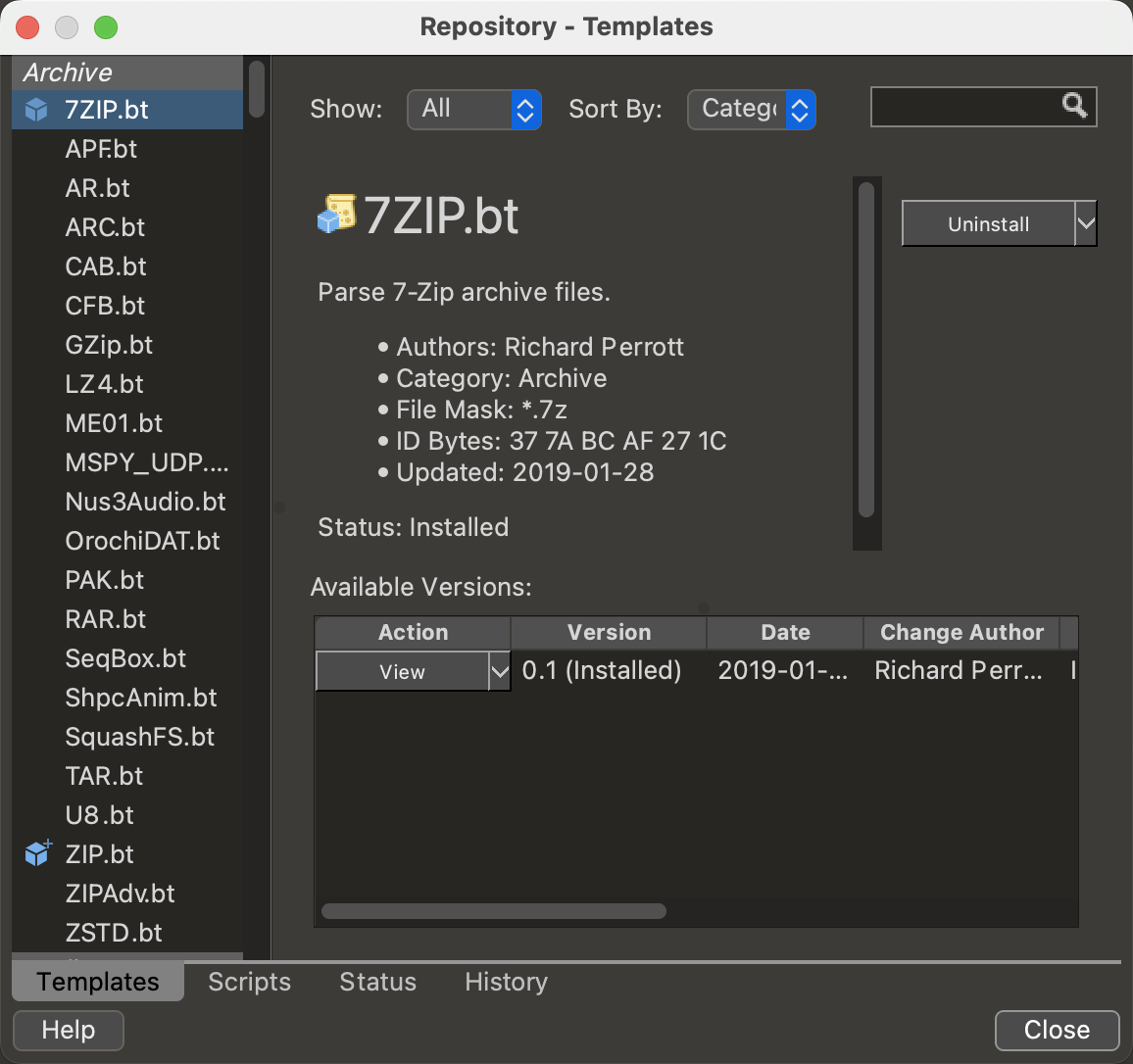Click the 'Updated: 2019-01-28' line
The width and height of the screenshot is (1133, 1064).
(x=524, y=472)
